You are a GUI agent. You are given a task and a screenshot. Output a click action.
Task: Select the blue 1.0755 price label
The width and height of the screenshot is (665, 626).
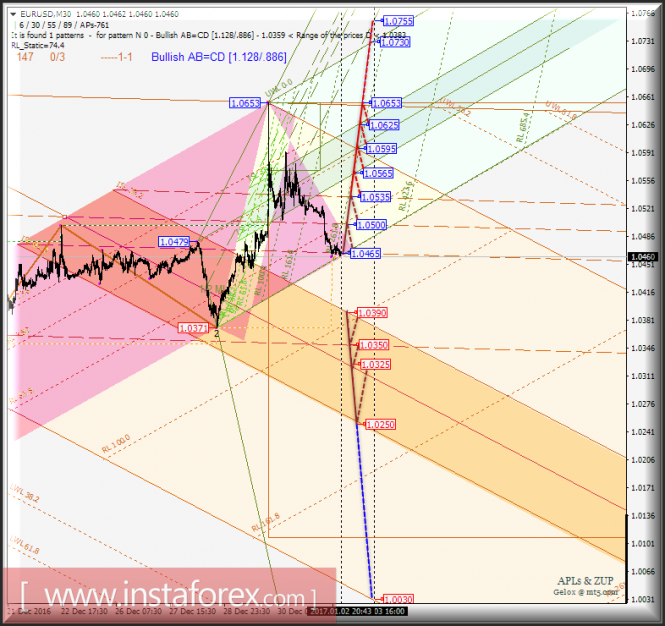coord(398,21)
